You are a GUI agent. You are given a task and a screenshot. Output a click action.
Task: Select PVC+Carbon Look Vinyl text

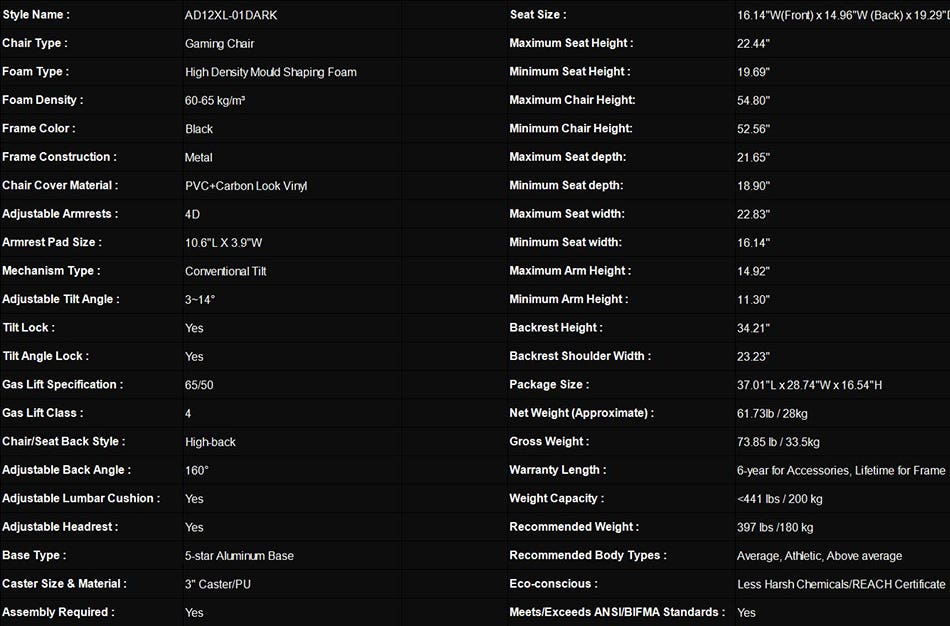246,186
